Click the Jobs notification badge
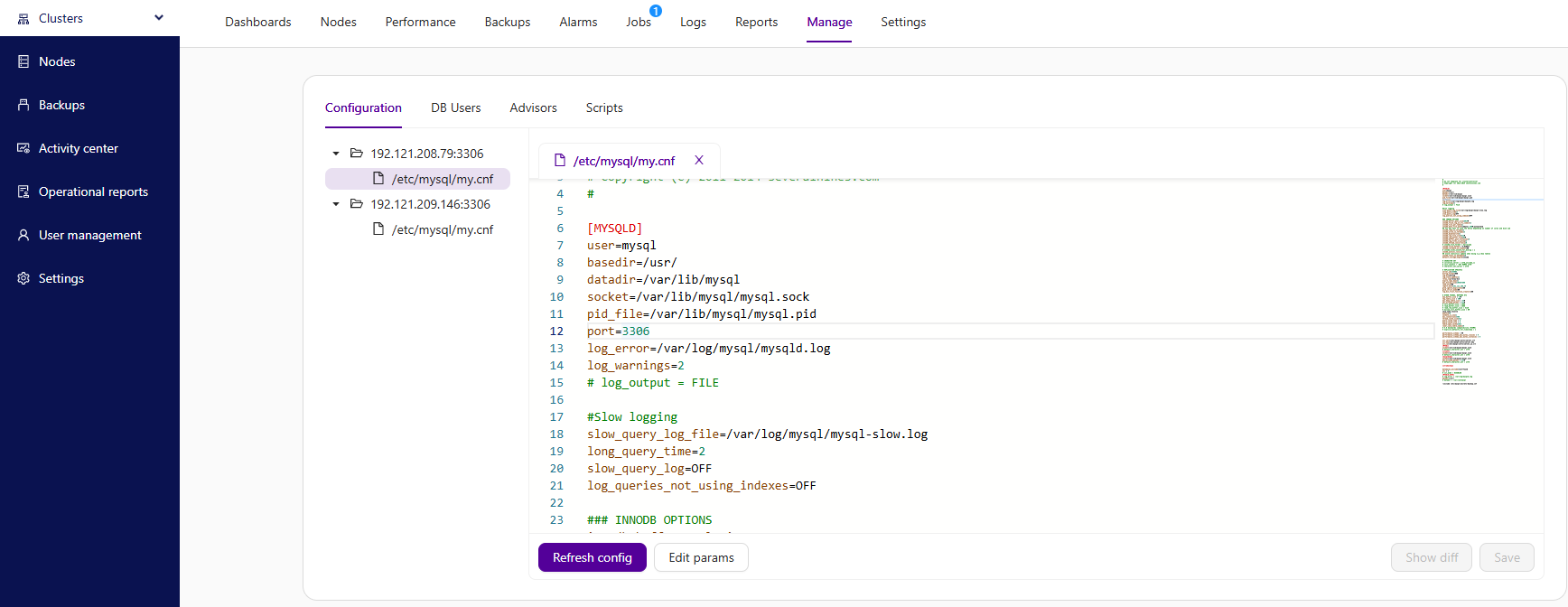1568x607 pixels. [656, 11]
